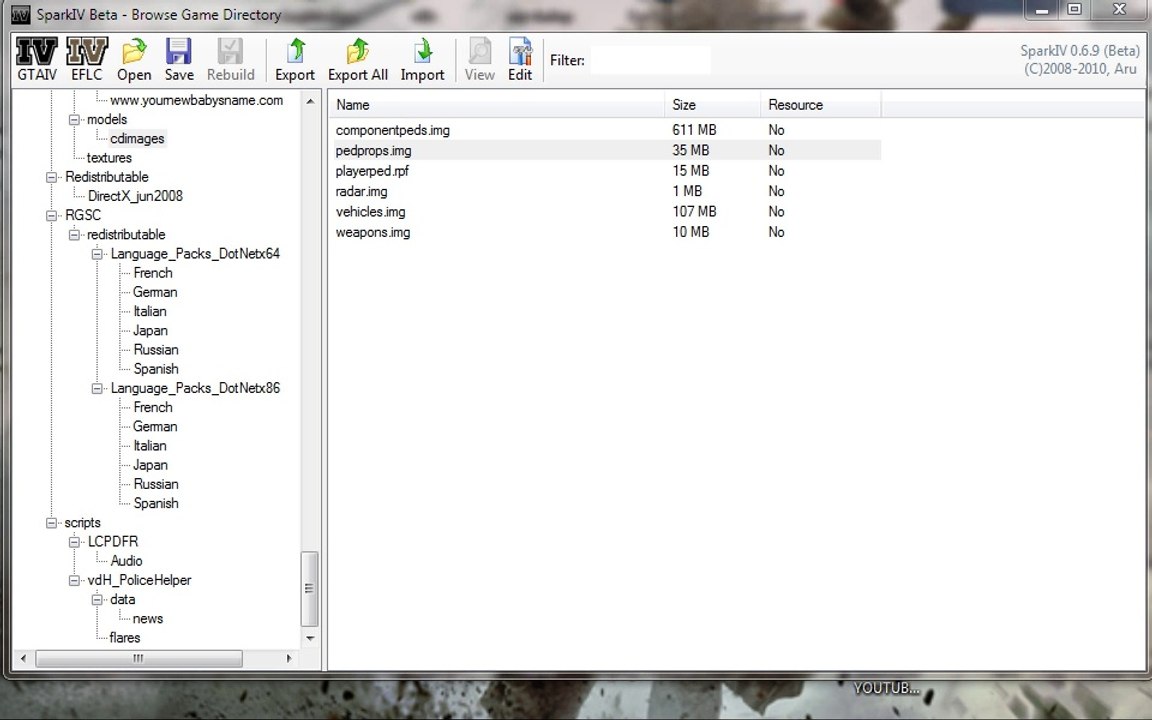Select the EFLC toolbar icon
This screenshot has width=1152, height=720.
pyautogui.click(x=87, y=59)
